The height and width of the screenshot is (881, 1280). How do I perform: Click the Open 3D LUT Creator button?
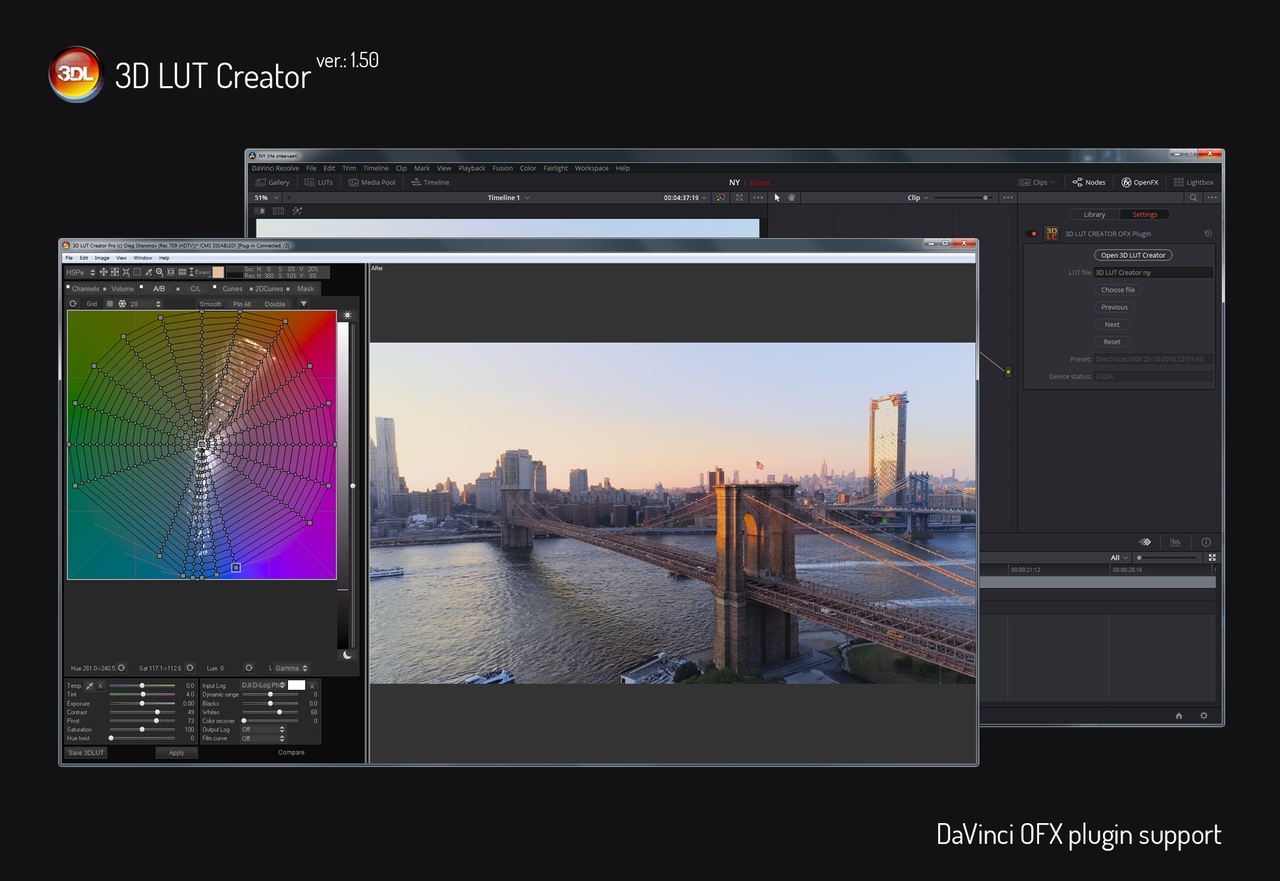(1133, 255)
